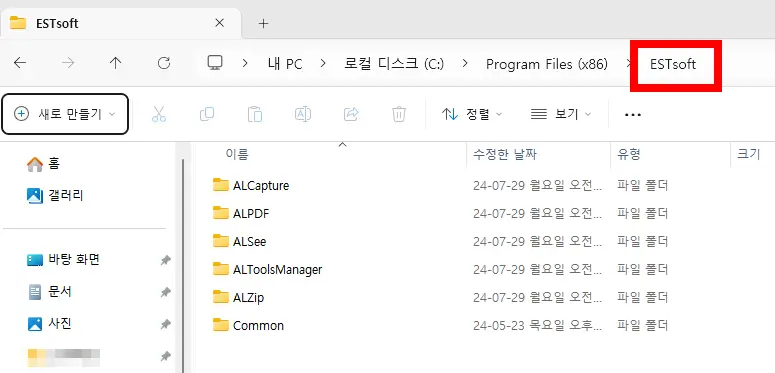This screenshot has width=775, height=373.
Task: Refresh the current folder view
Action: pyautogui.click(x=164, y=63)
